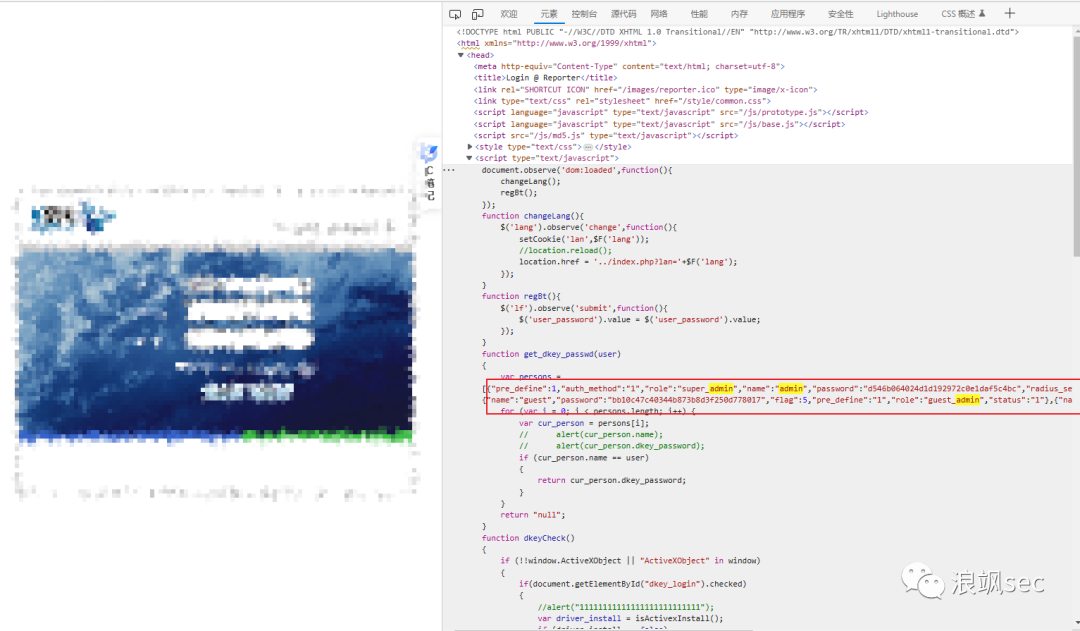The image size is (1080, 631).
Task: Switch to the 网络 tab
Action: 659,14
